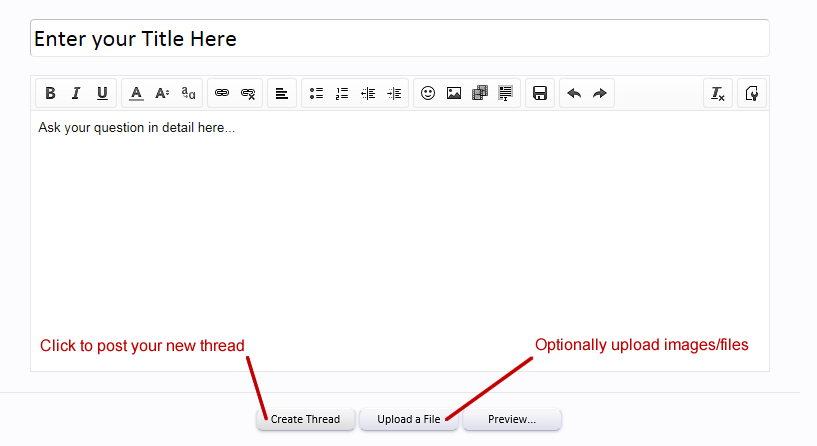Toggle bold formatting
This screenshot has height=446, width=817.
pos(51,93)
